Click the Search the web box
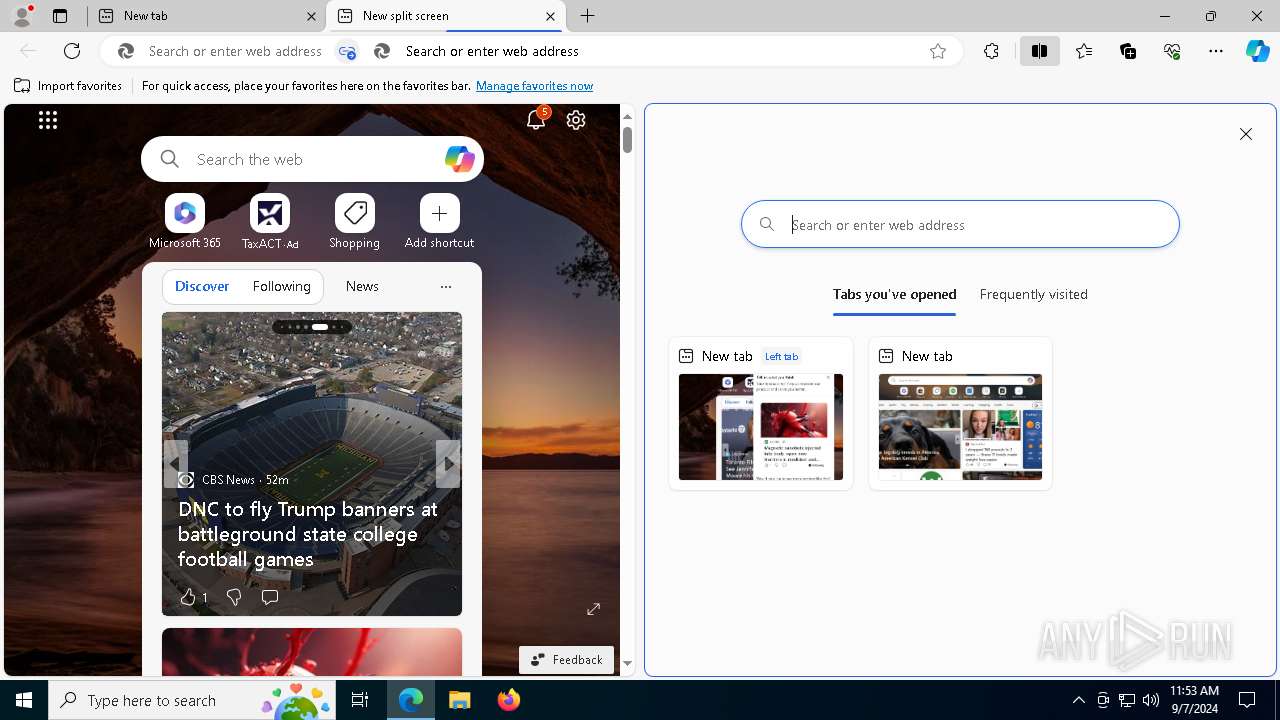 point(312,159)
